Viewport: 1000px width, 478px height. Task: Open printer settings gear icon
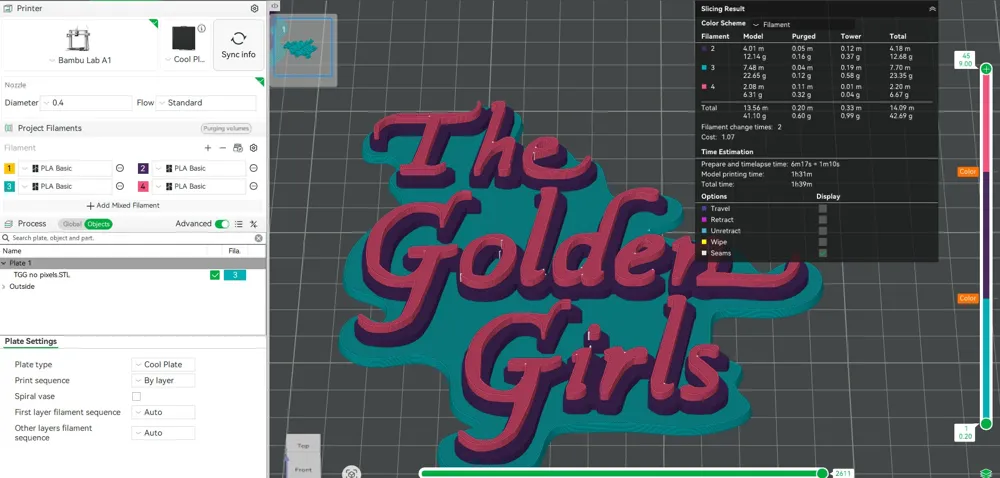tap(254, 8)
